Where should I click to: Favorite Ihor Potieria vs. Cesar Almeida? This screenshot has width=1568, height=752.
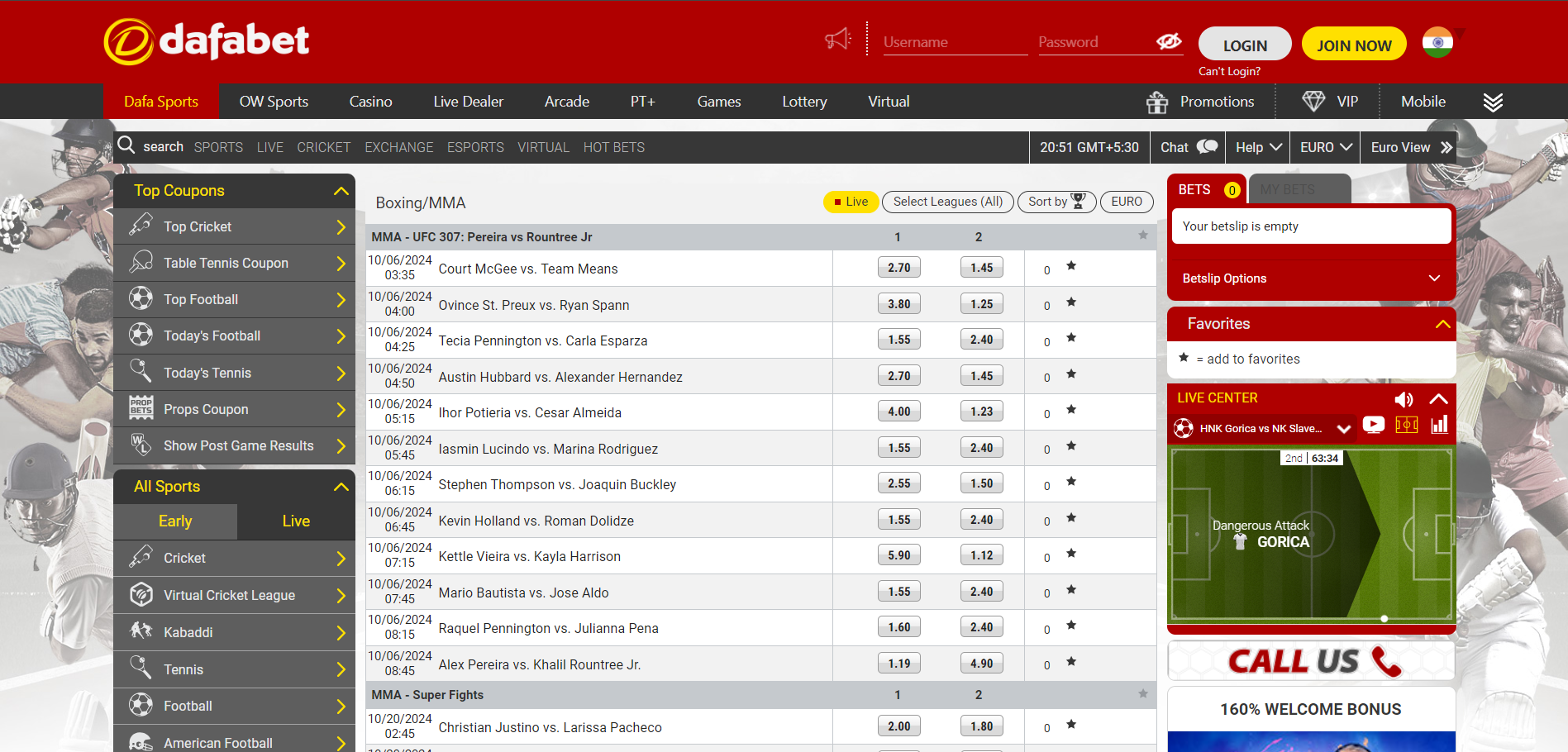1071,410
